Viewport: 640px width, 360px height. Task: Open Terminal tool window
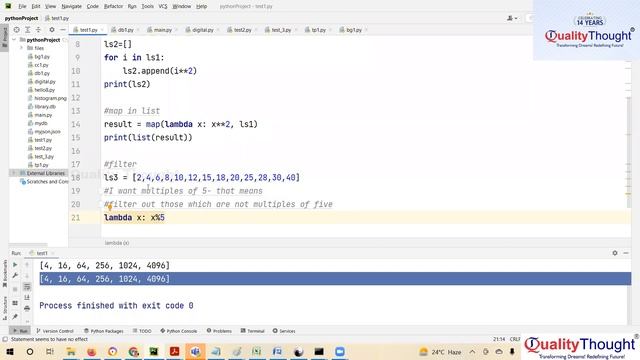(x=253, y=331)
